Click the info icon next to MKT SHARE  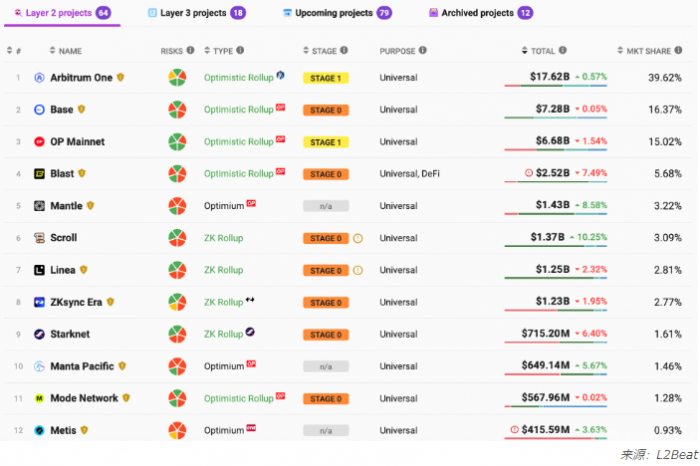pyautogui.click(x=679, y=50)
